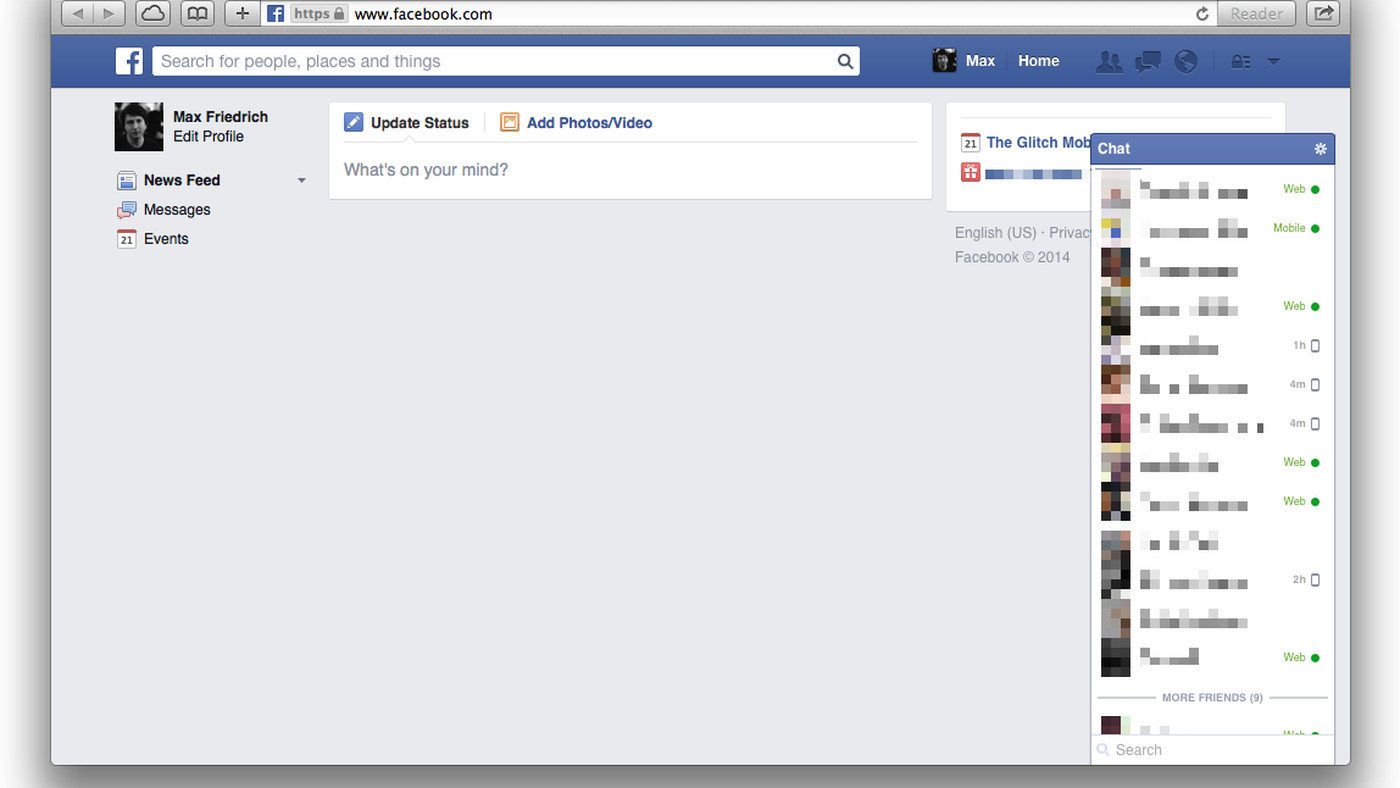This screenshot has width=1400, height=788.
Task: Open Max Friedrich's profile picture in the sidebar
Action: pyautogui.click(x=139, y=127)
